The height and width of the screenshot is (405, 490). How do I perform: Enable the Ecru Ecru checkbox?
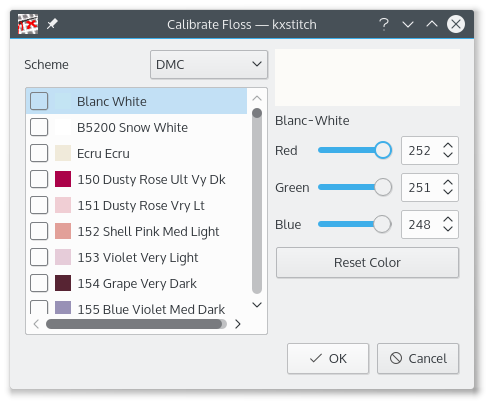(x=39, y=153)
